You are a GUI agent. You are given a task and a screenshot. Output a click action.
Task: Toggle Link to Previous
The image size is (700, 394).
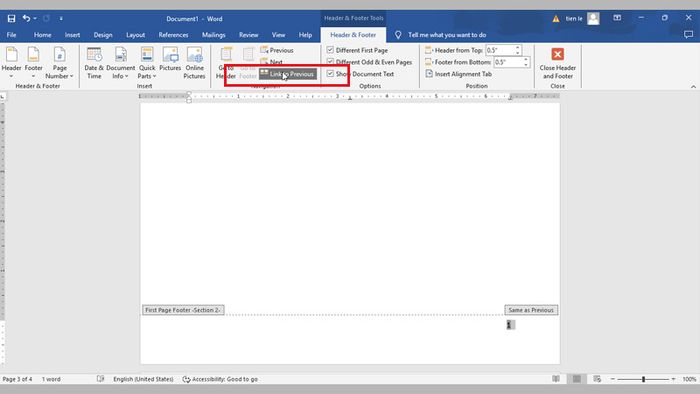pos(288,74)
